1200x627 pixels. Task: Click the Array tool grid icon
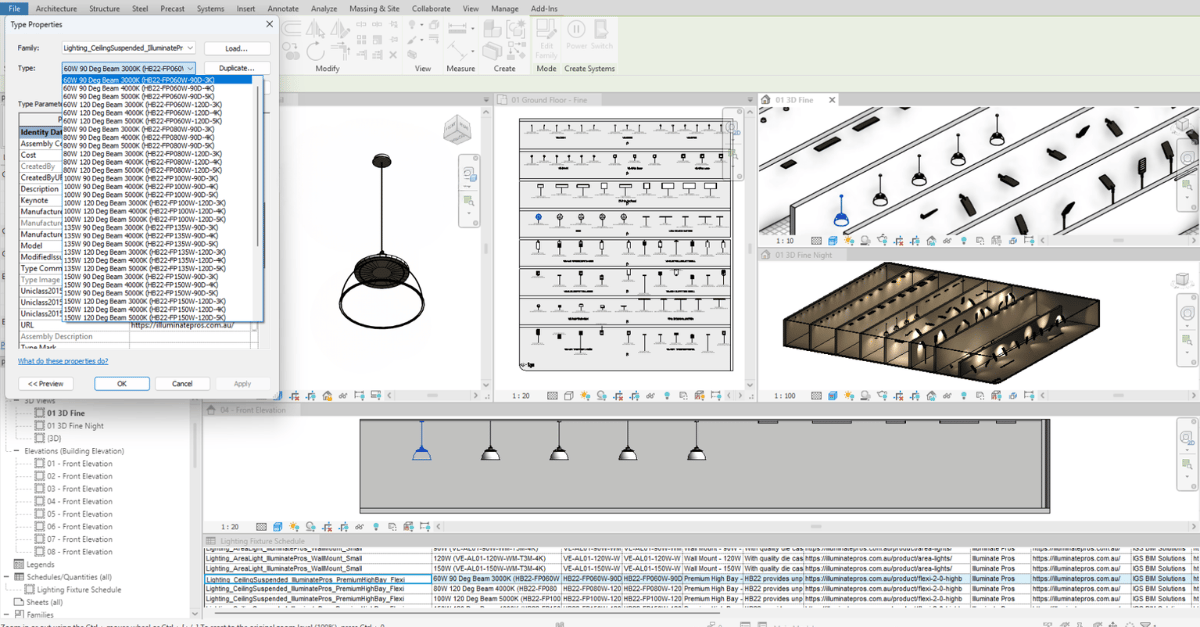(361, 40)
